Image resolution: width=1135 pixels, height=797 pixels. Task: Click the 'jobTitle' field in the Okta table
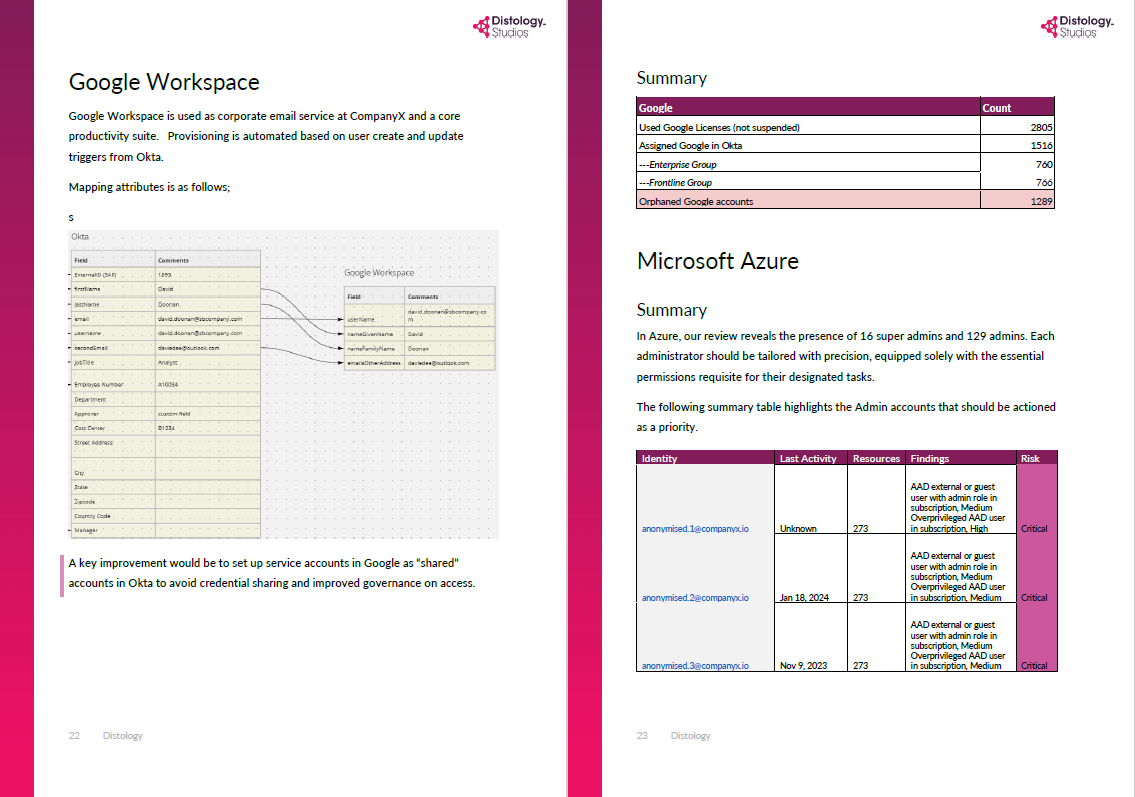coord(84,362)
